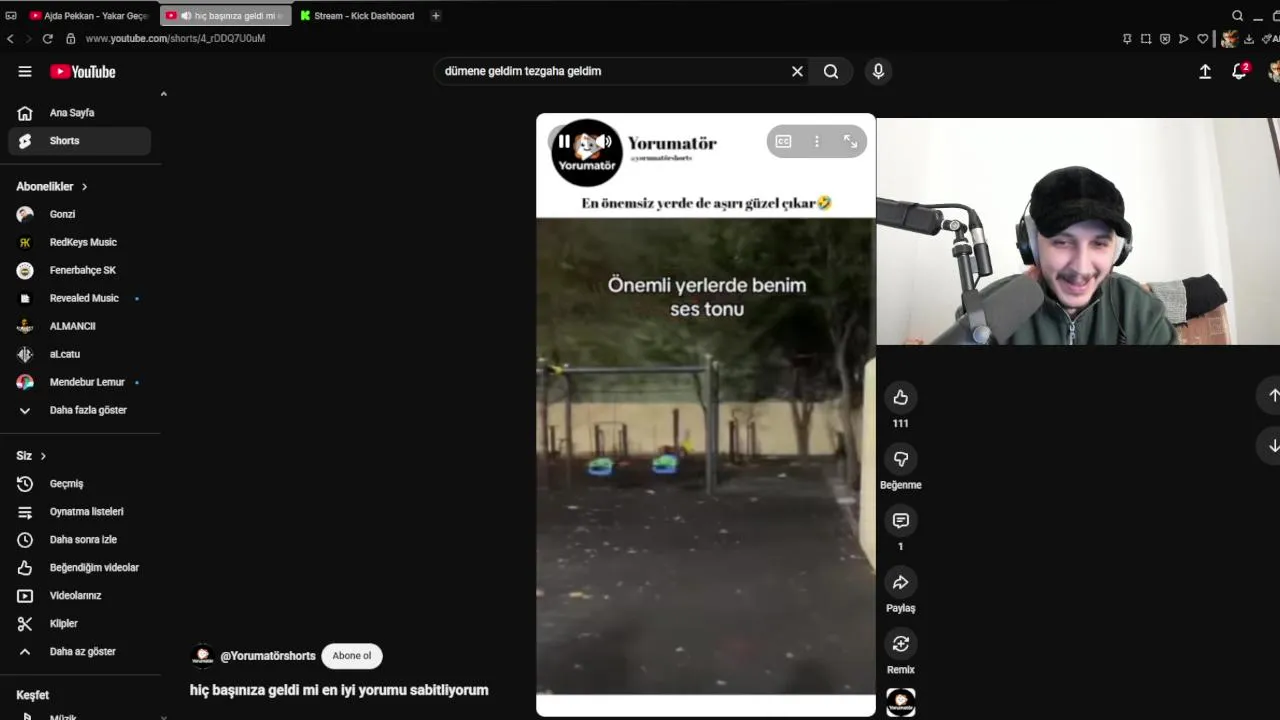Open the @Yorumatörshorts channel link

coord(268,656)
